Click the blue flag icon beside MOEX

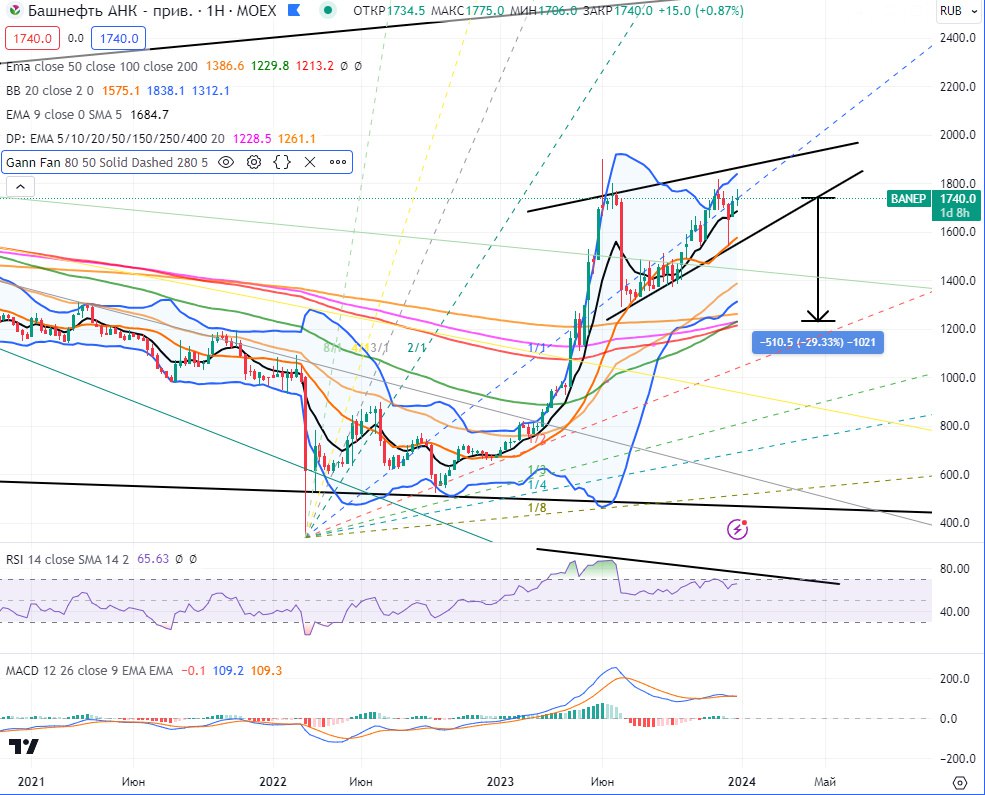click(x=293, y=11)
